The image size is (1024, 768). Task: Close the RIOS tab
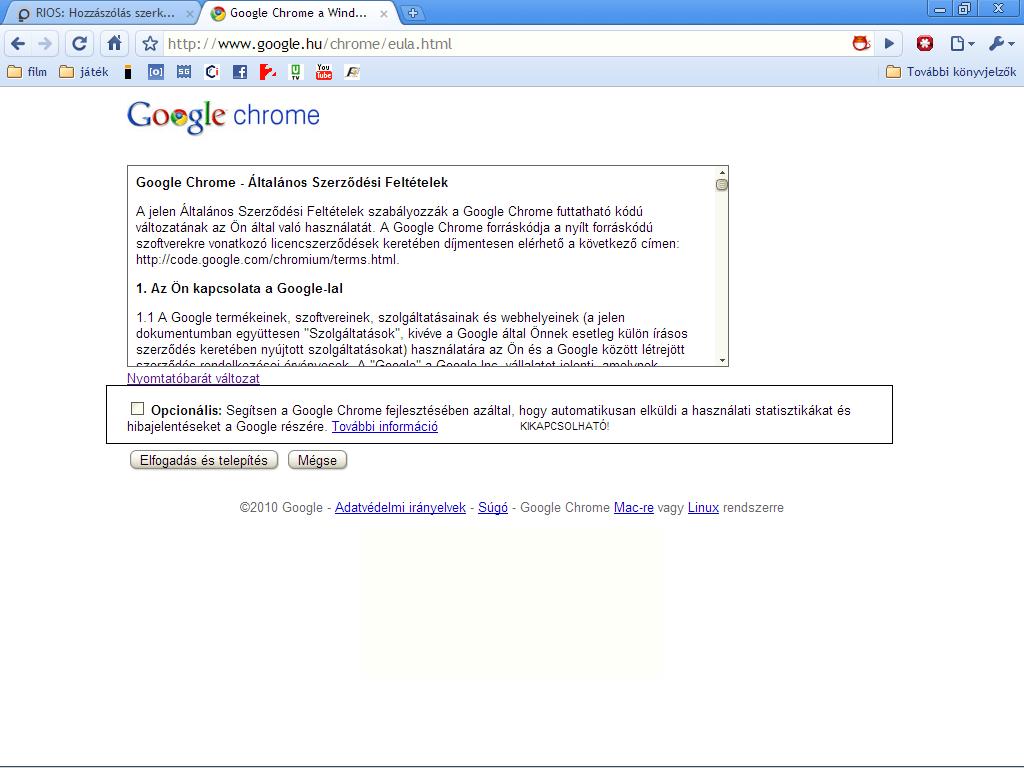coord(190,14)
